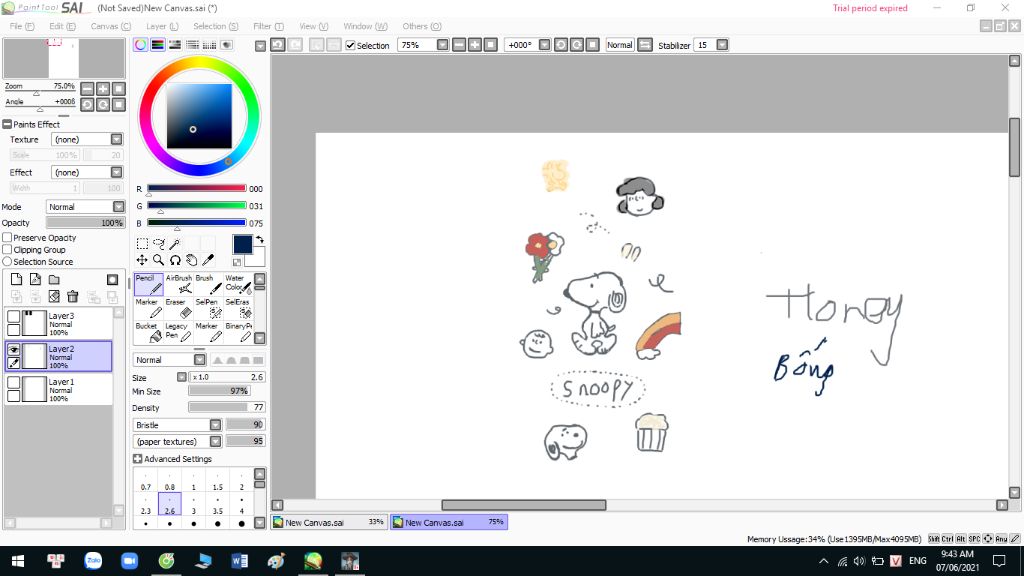Open the Texture dropdown
This screenshot has height=576, width=1024.
(116, 139)
